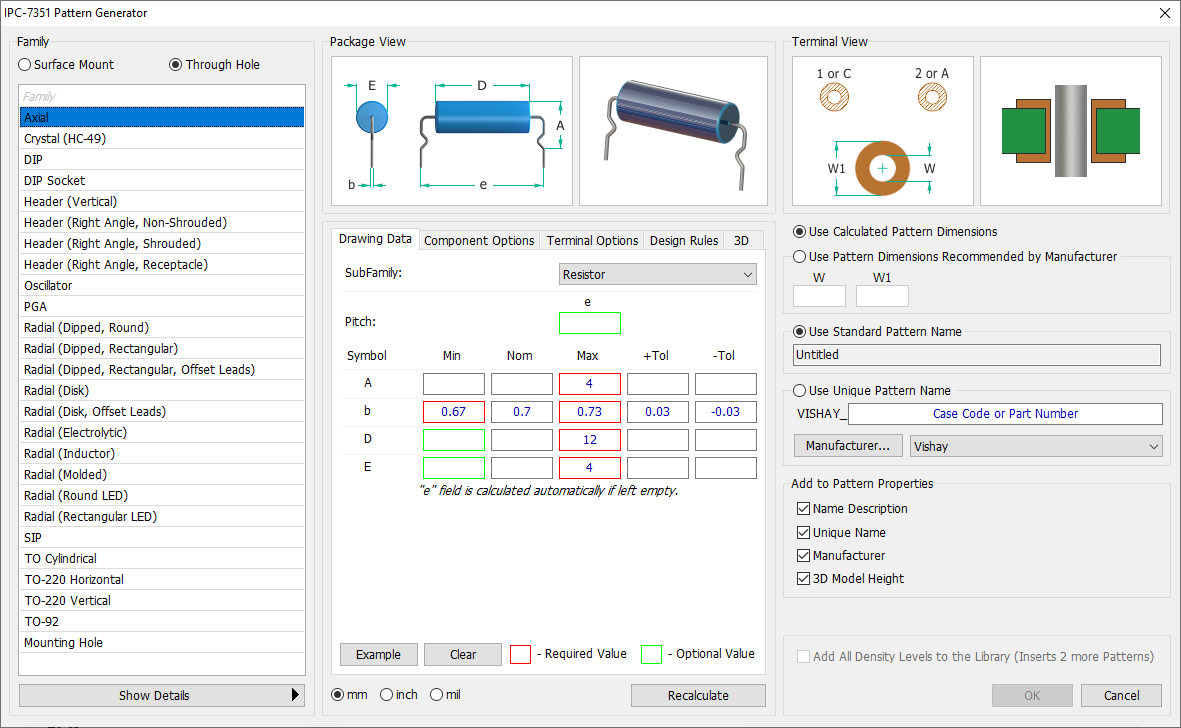1181x728 pixels.
Task: Select Radial (Disk) family
Action: point(162,391)
